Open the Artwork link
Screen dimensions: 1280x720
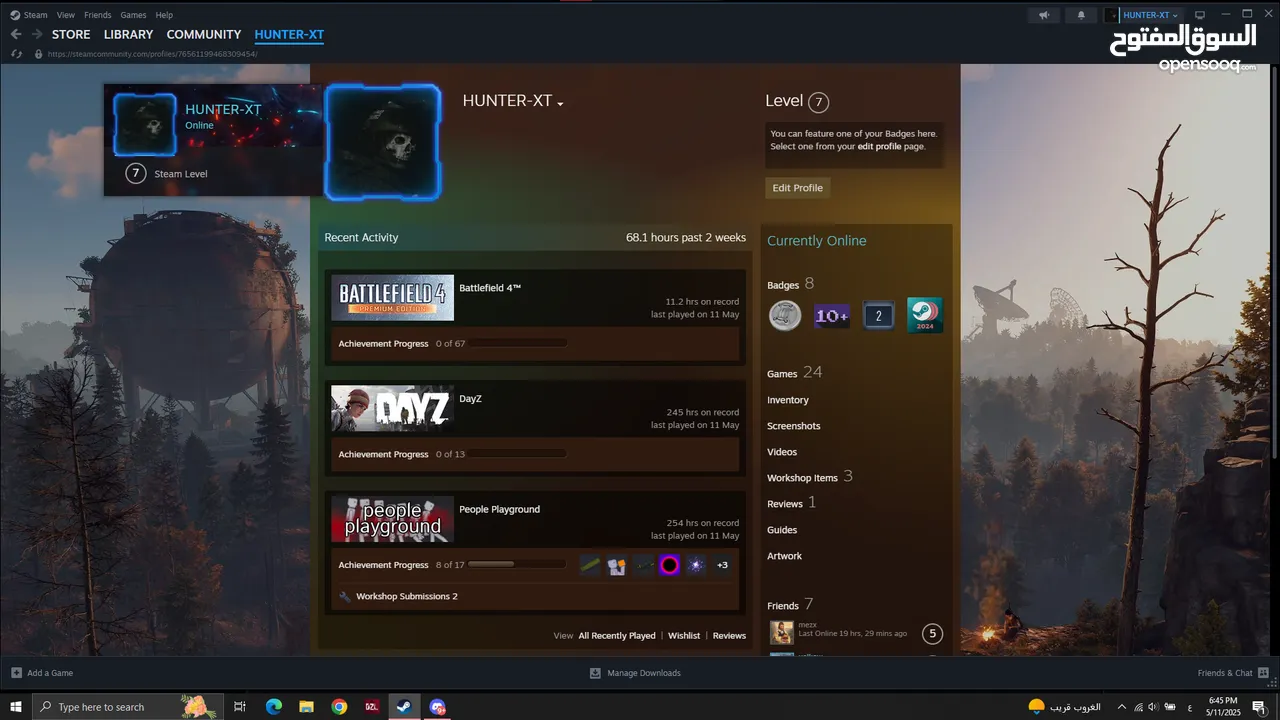click(785, 556)
